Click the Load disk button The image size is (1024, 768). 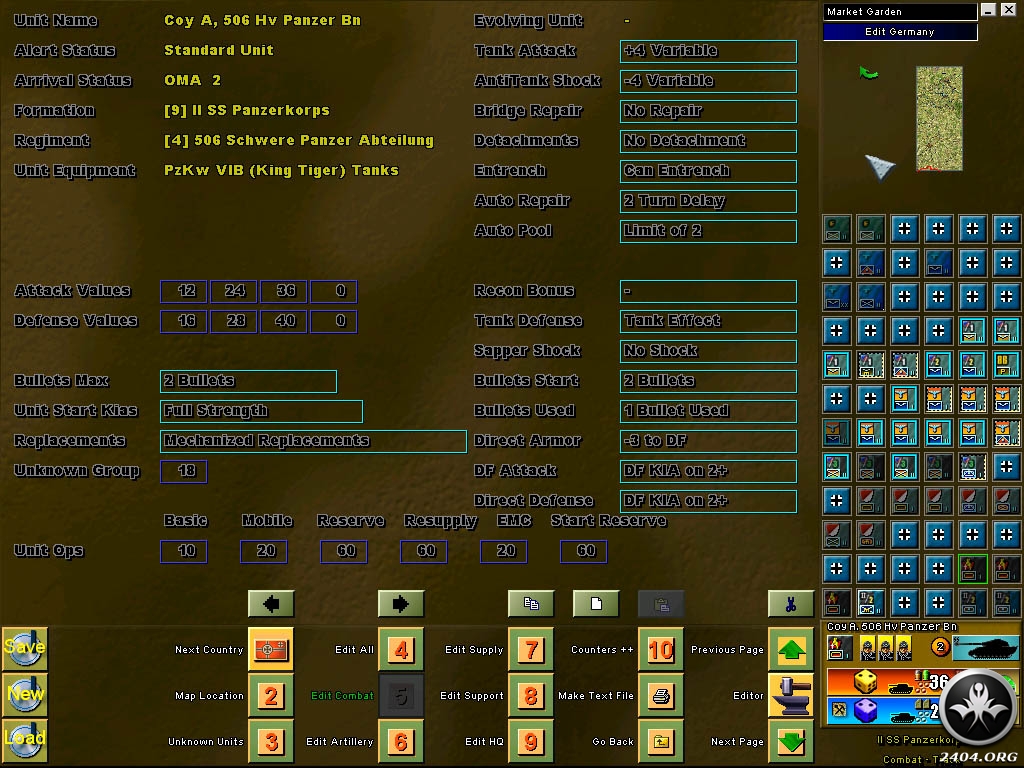(x=24, y=740)
